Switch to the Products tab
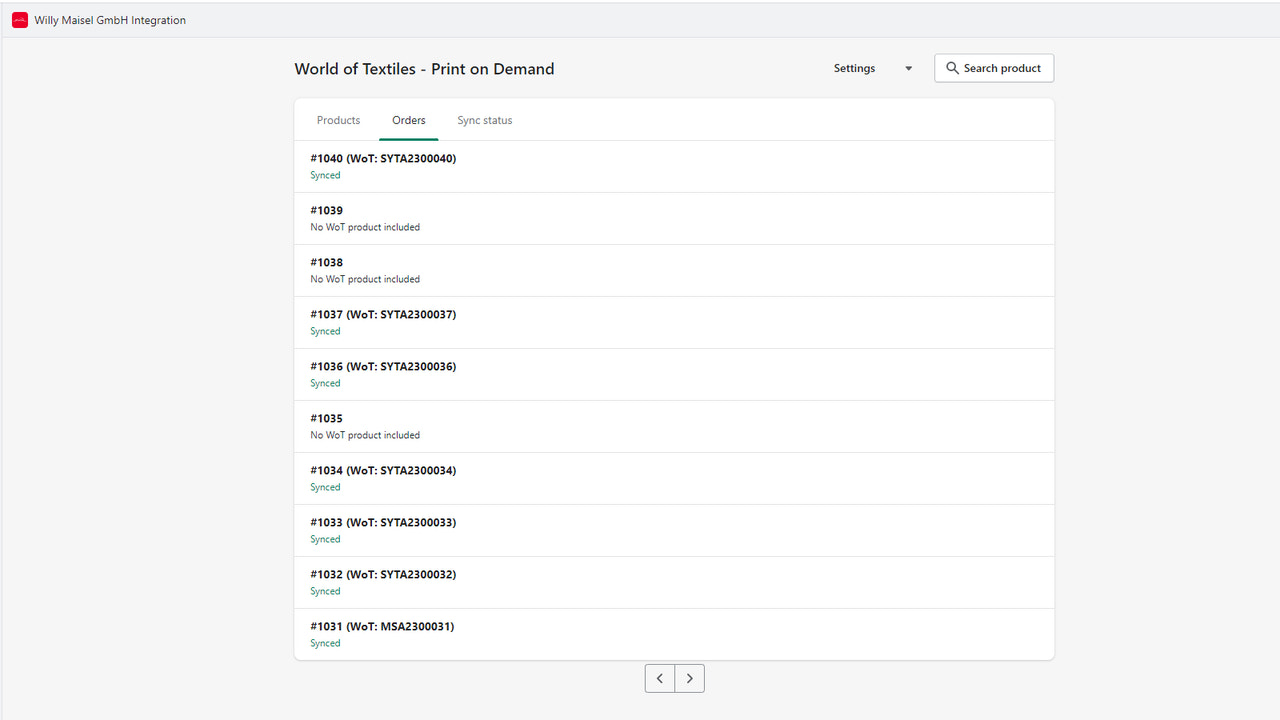The image size is (1280, 720). [338, 120]
